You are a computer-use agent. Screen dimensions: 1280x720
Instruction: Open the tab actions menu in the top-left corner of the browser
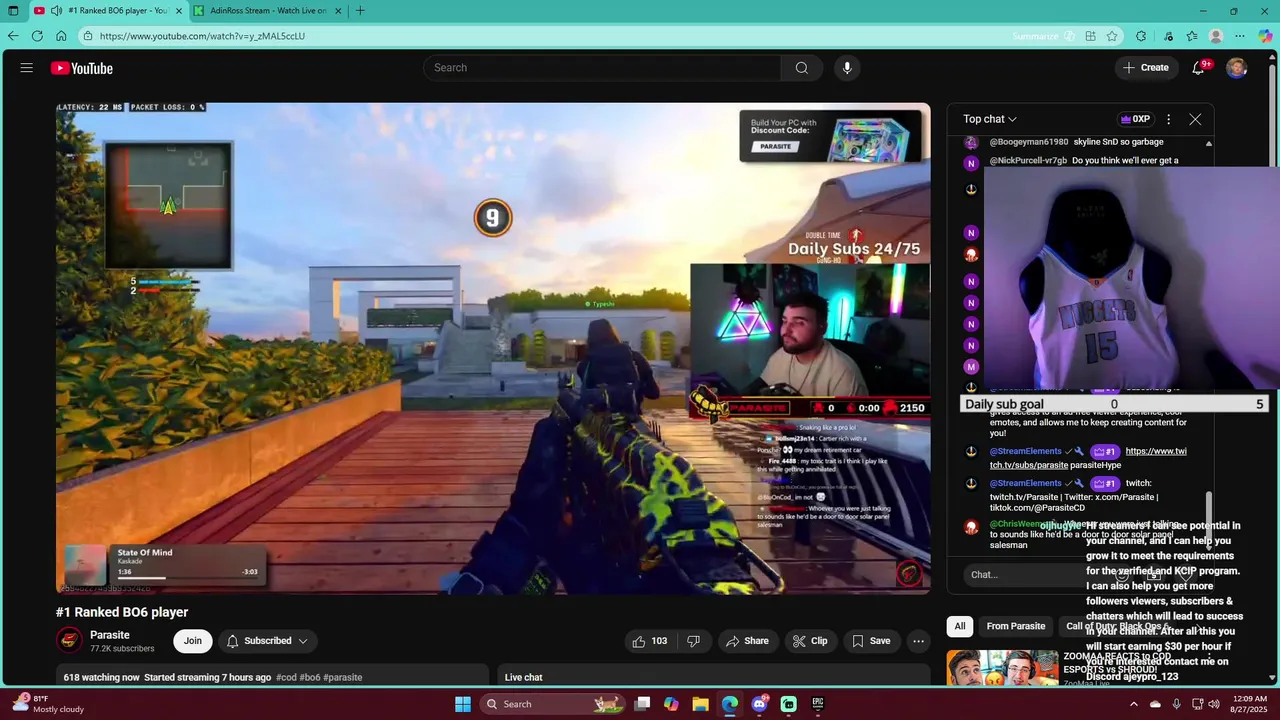tap(13, 11)
